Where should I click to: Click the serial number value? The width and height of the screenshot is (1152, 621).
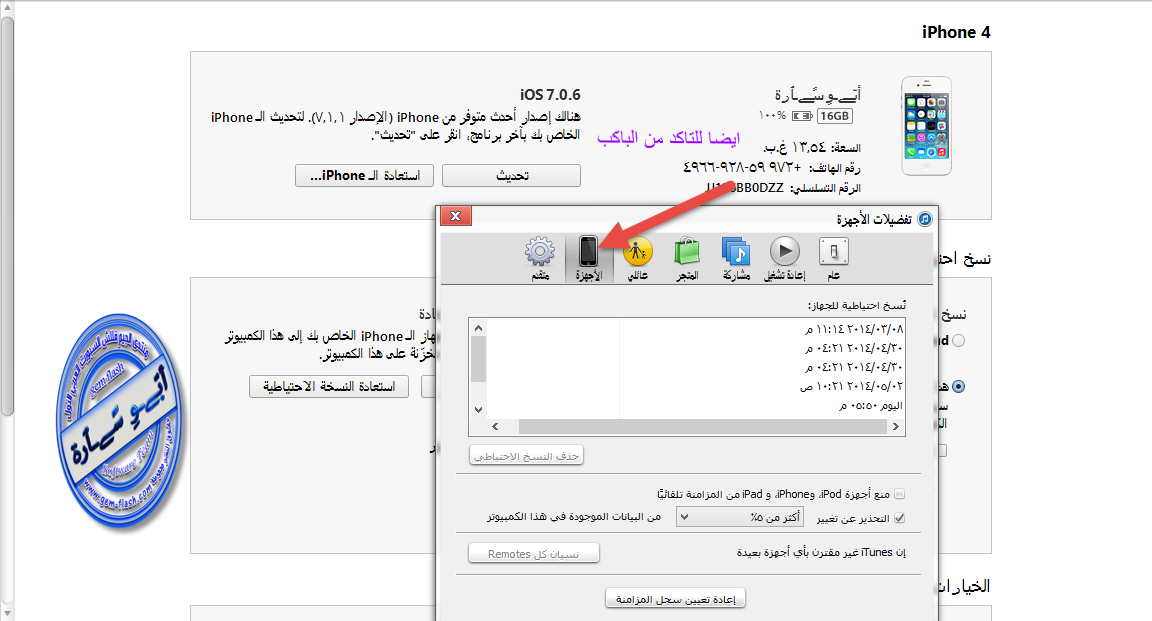pos(744,188)
